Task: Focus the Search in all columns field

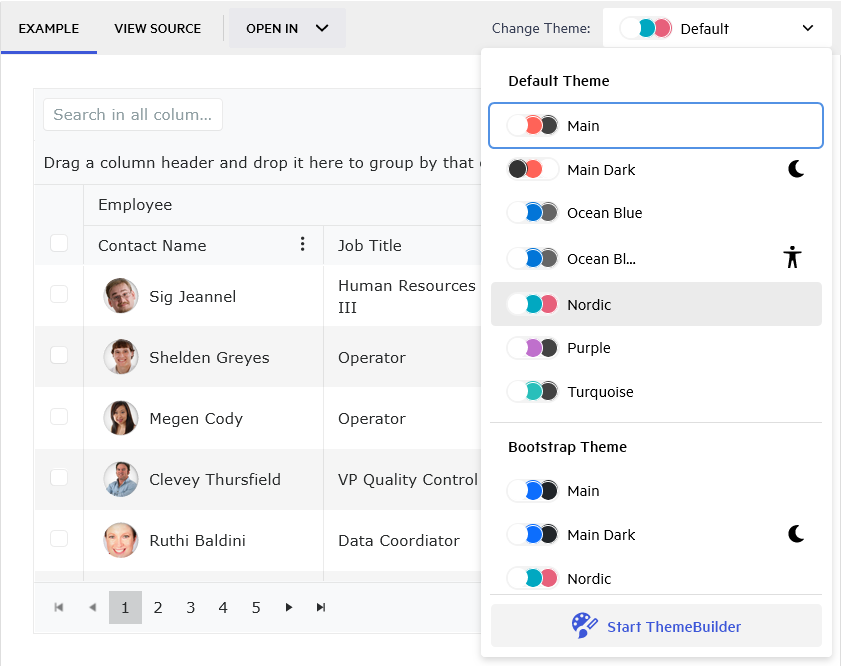Action: tap(133, 115)
